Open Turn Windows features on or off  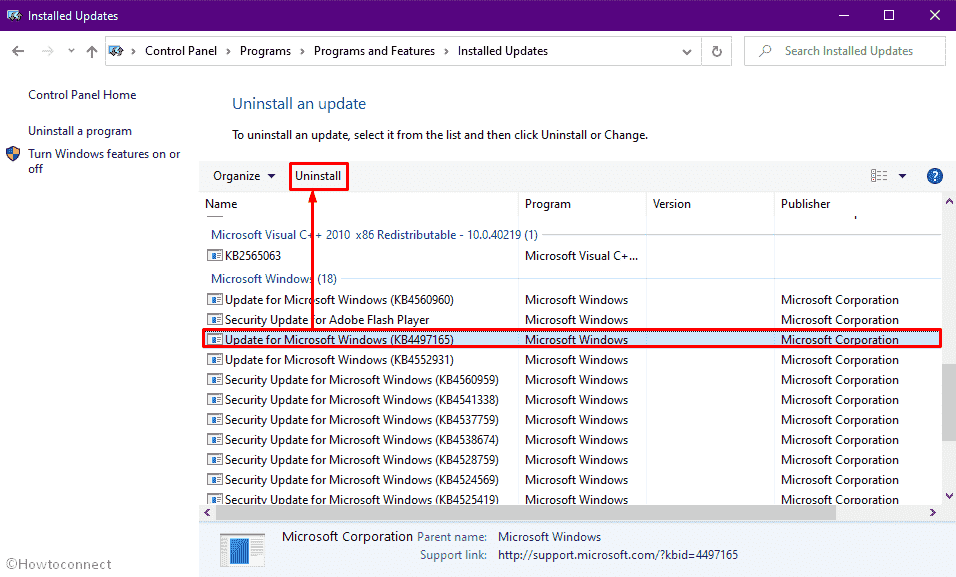click(x=104, y=161)
